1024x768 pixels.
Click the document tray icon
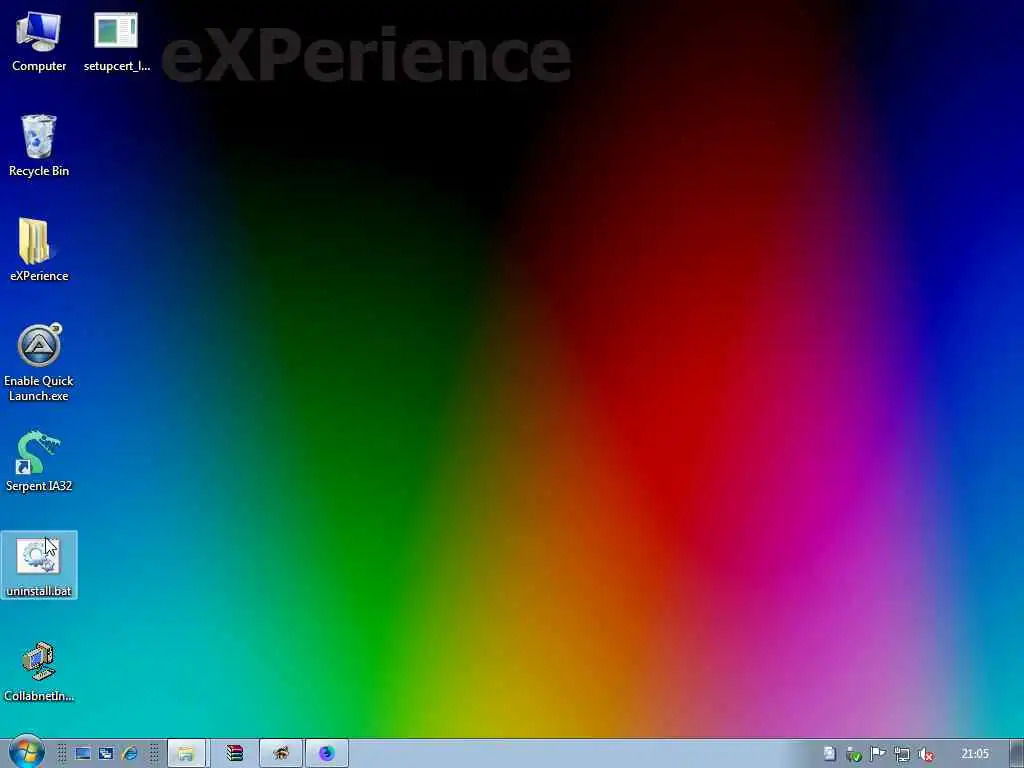click(x=829, y=754)
